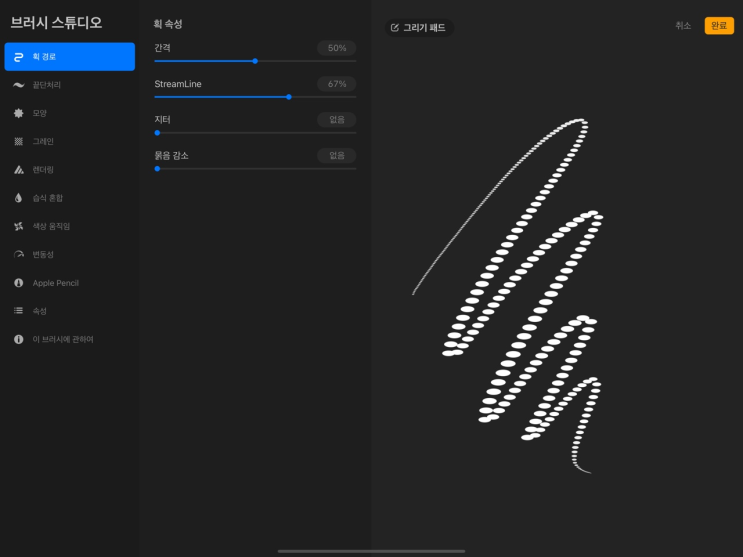Tap the home indicator bar at bottom
The width and height of the screenshot is (743, 557).
tap(371, 551)
